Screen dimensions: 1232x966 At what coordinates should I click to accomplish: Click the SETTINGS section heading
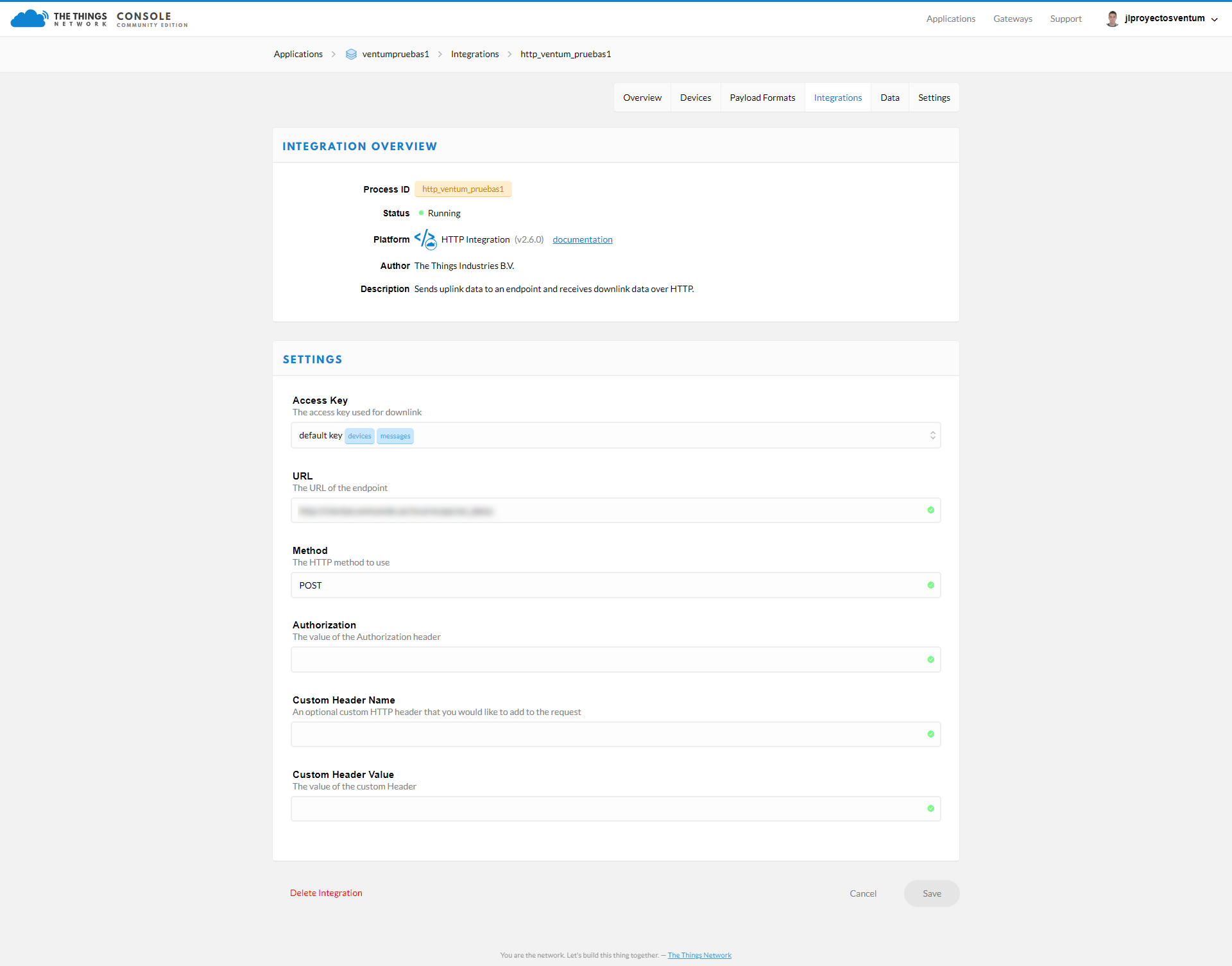(x=312, y=359)
